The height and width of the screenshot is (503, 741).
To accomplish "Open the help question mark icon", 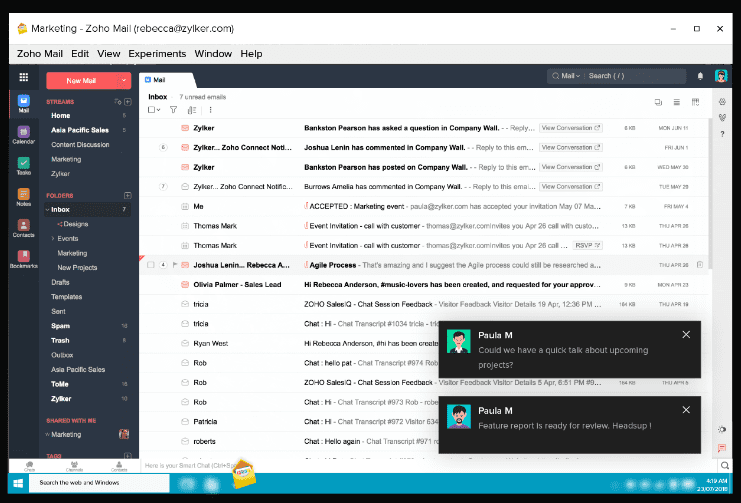I will (722, 134).
